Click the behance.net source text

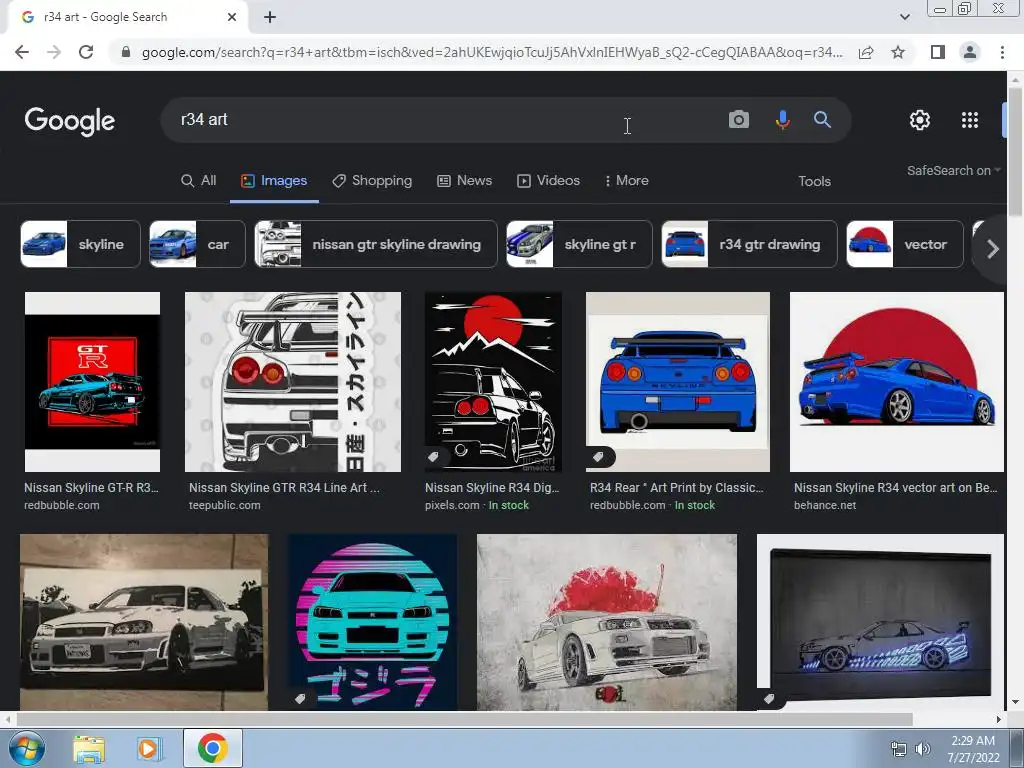pyautogui.click(x=825, y=505)
